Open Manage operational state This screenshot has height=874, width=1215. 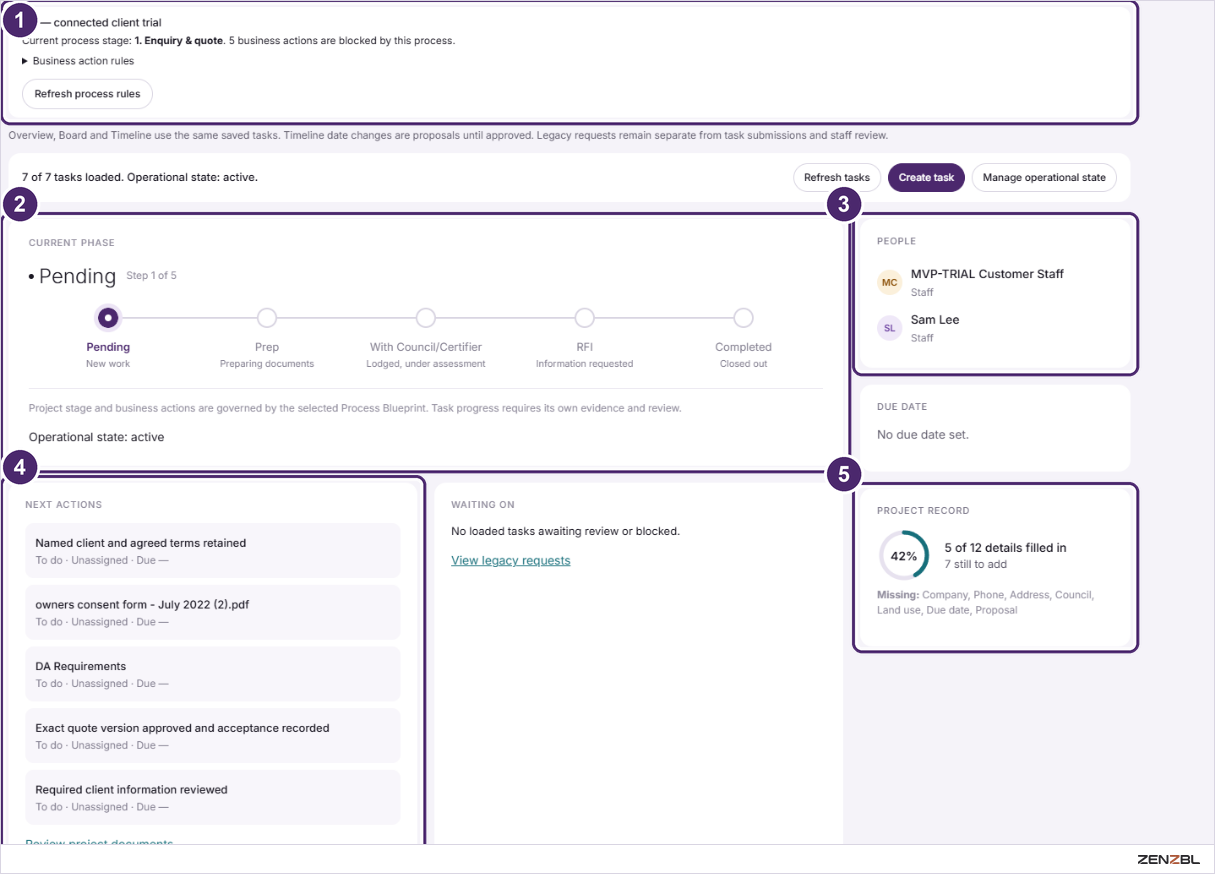[1044, 178]
